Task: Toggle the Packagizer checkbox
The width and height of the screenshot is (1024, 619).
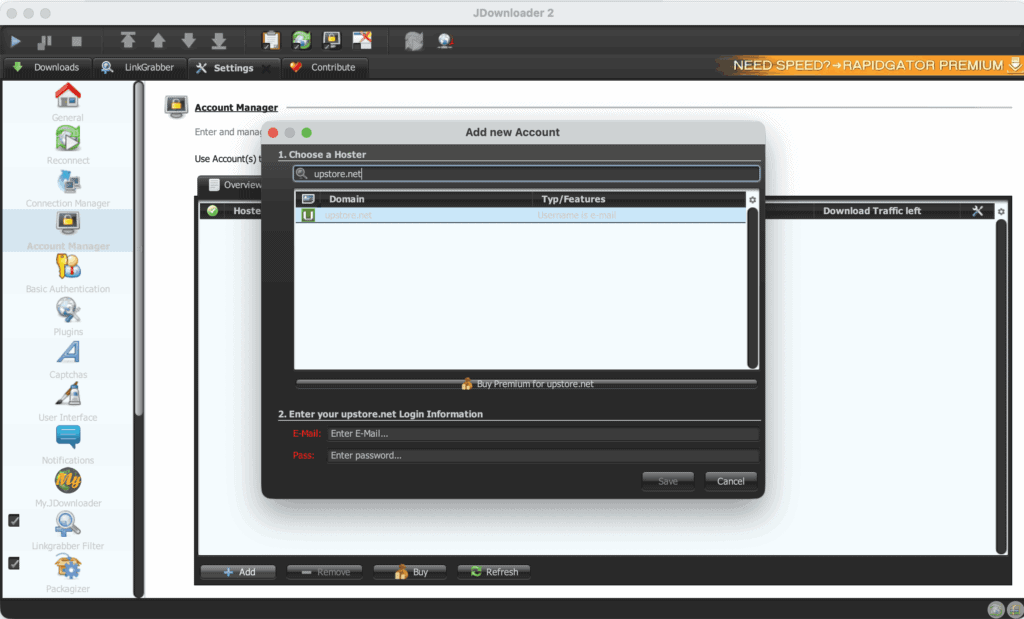Action: [14, 563]
